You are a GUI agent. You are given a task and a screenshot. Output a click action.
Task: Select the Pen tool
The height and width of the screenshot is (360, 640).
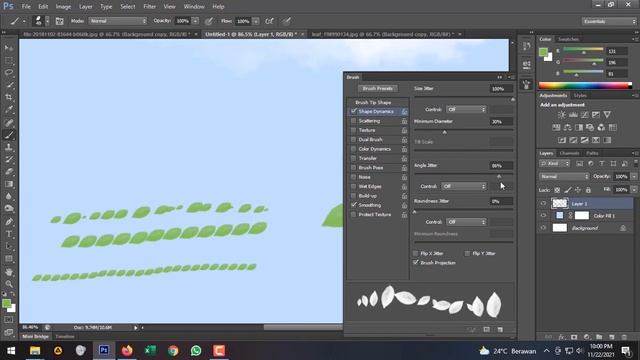pyautogui.click(x=9, y=222)
